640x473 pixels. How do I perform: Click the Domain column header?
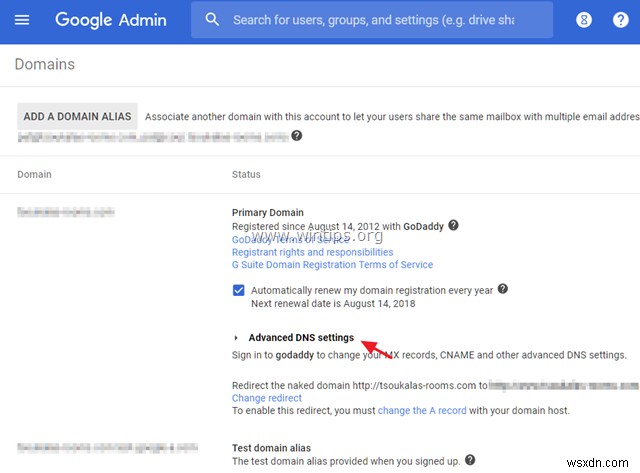[34, 175]
